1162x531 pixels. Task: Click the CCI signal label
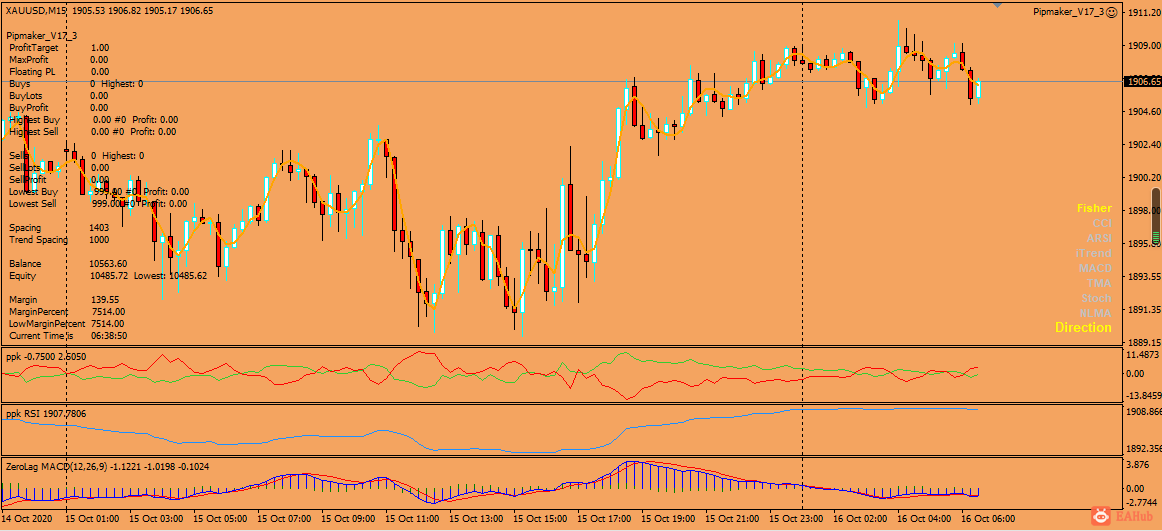(1101, 224)
